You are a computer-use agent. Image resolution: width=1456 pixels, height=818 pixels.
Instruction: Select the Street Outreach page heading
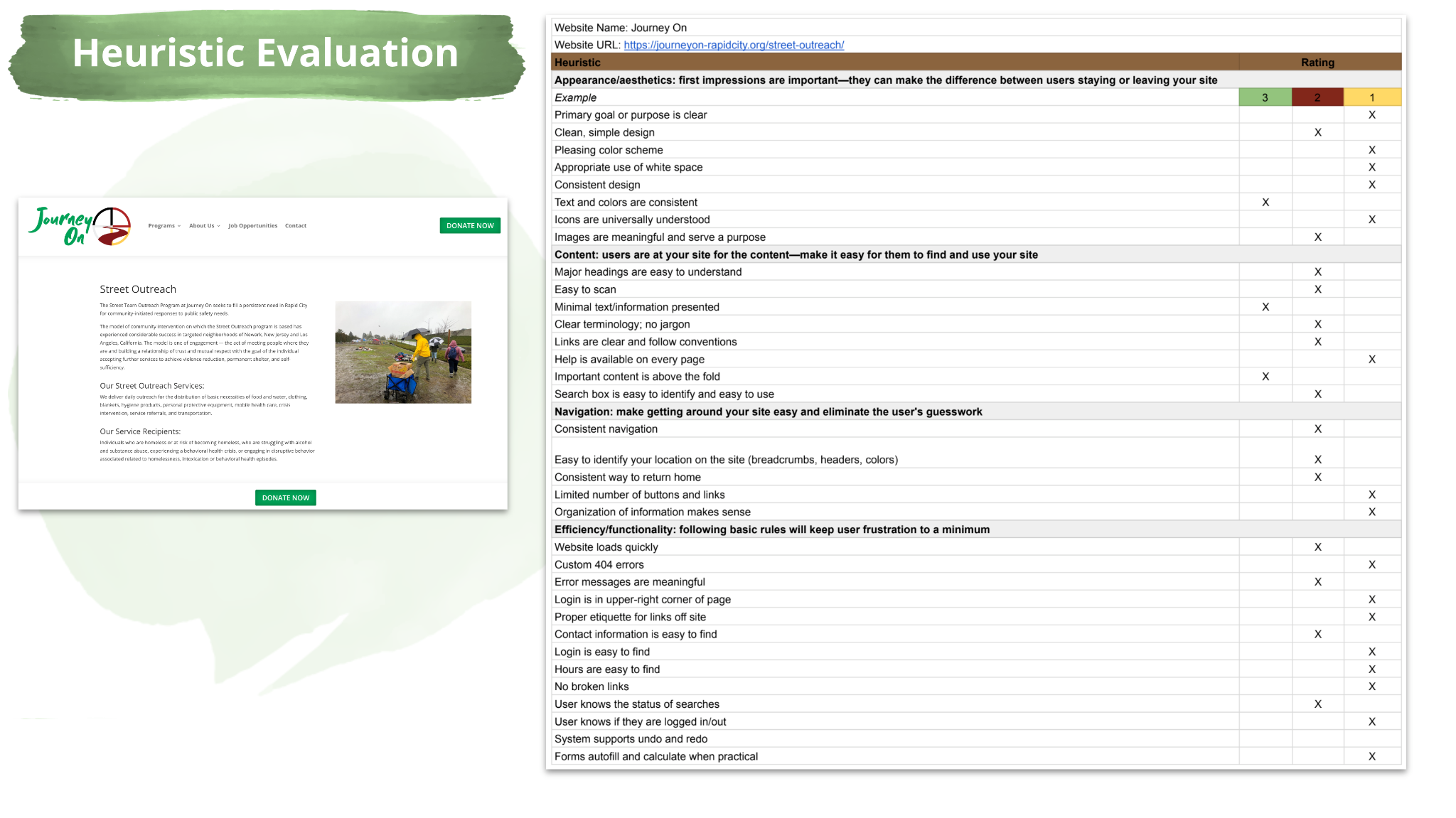coord(138,289)
